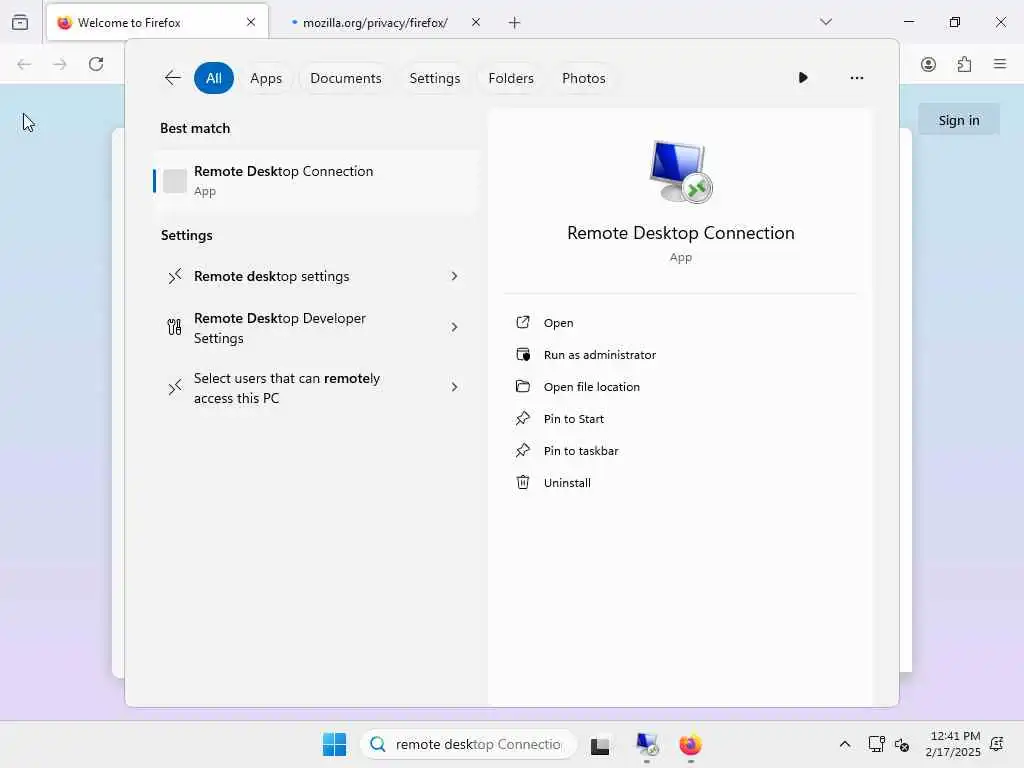
Task: Open the Firefox account icon
Action: click(928, 64)
